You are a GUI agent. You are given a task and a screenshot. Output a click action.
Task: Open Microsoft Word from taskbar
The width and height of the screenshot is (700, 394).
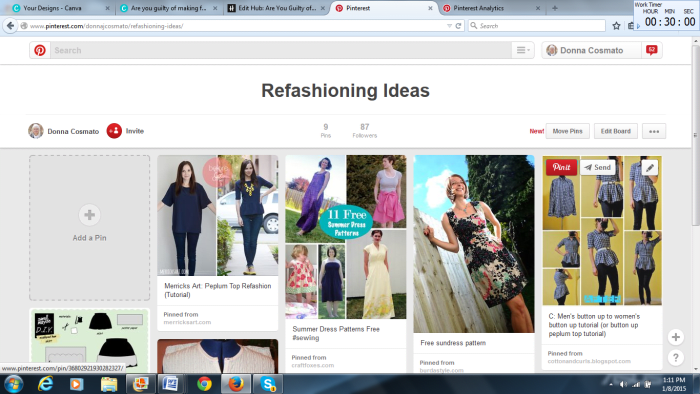tap(171, 384)
